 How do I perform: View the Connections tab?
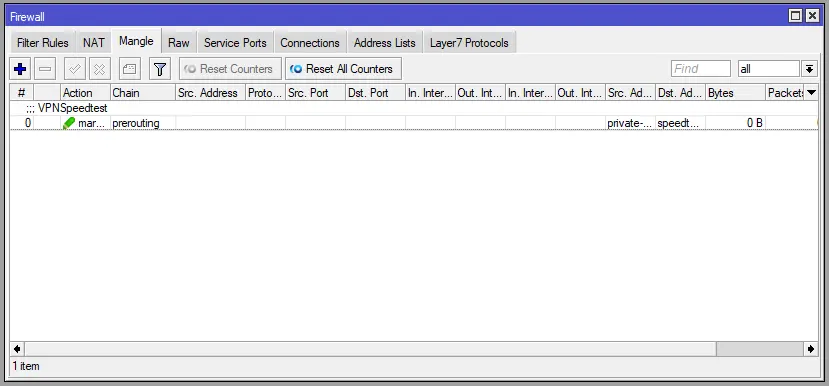point(310,43)
